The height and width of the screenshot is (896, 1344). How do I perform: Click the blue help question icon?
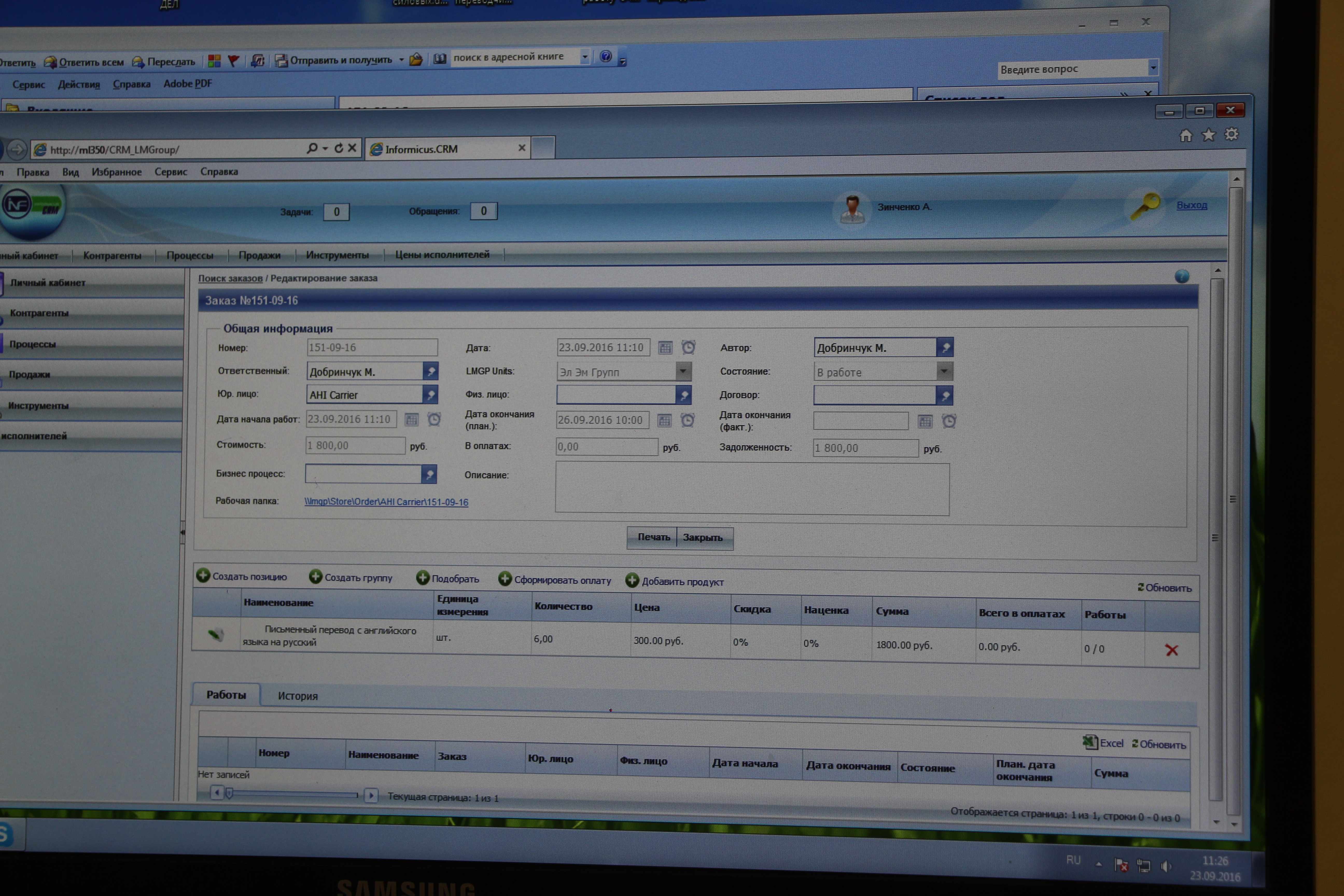[1182, 277]
